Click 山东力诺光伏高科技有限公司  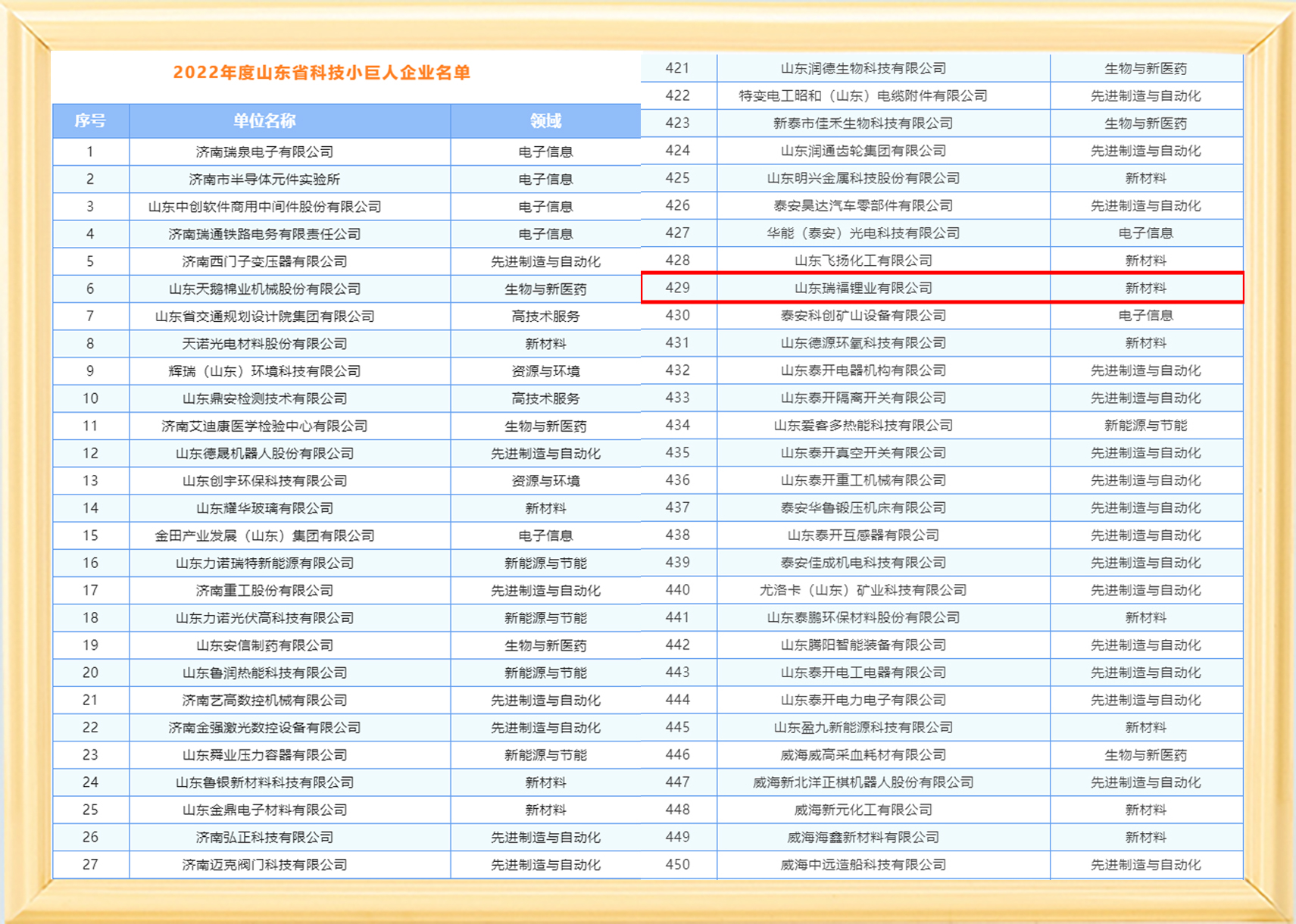click(x=264, y=618)
